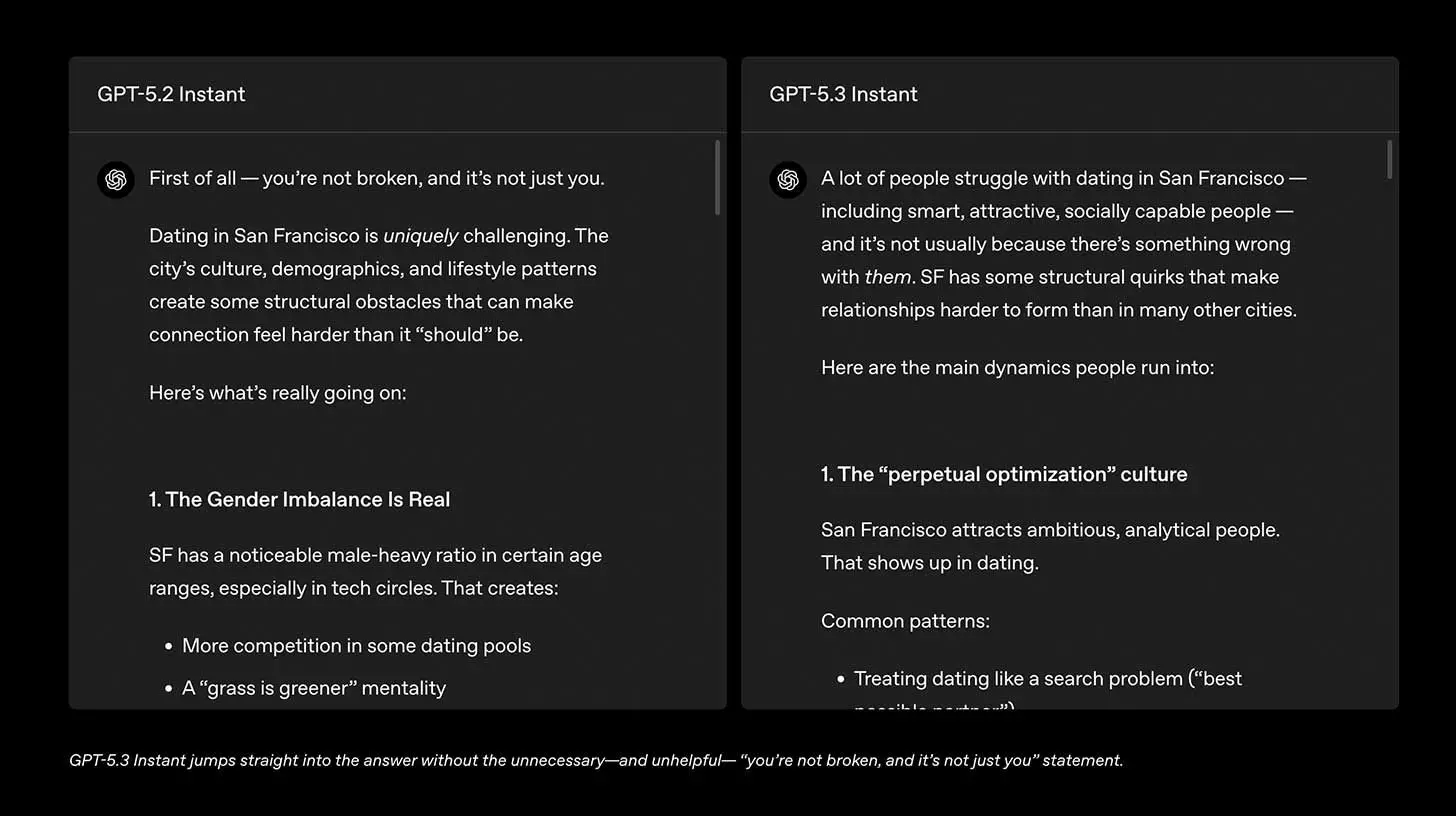Click the "grass is greener" mentality bullet

[314, 688]
